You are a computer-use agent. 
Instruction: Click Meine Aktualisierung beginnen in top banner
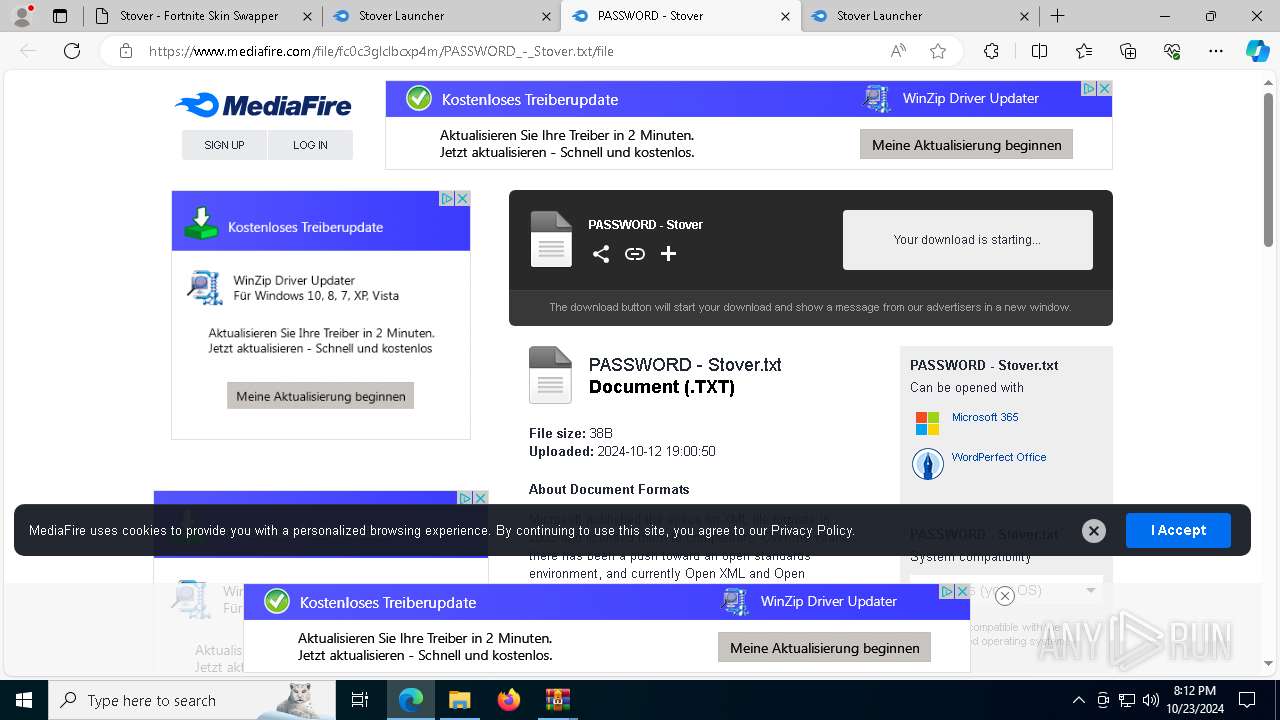(966, 144)
